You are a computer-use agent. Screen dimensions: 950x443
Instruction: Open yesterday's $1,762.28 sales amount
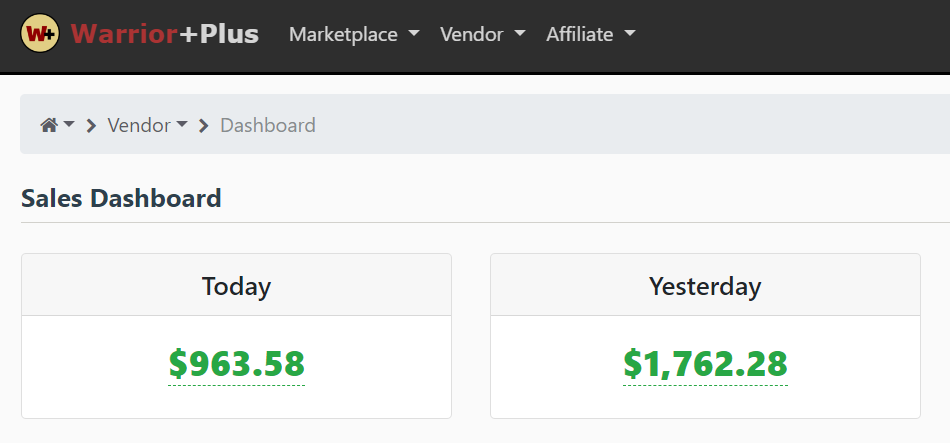tap(705, 364)
